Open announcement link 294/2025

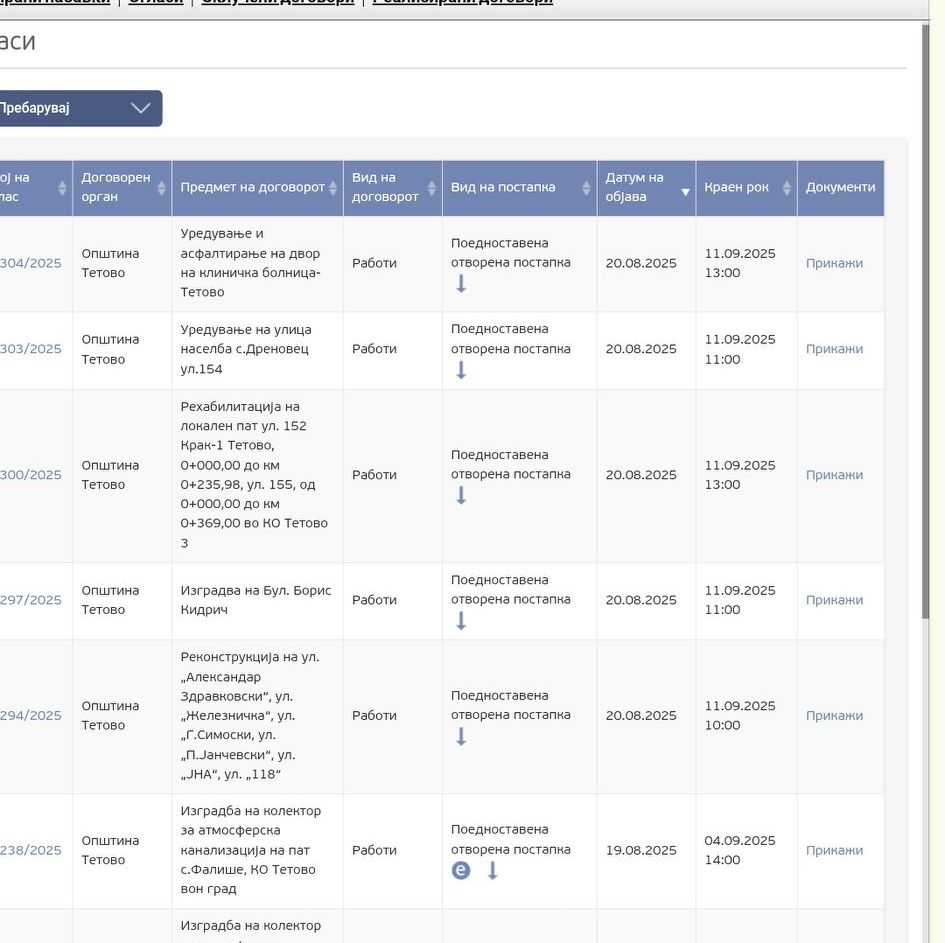pos(31,716)
